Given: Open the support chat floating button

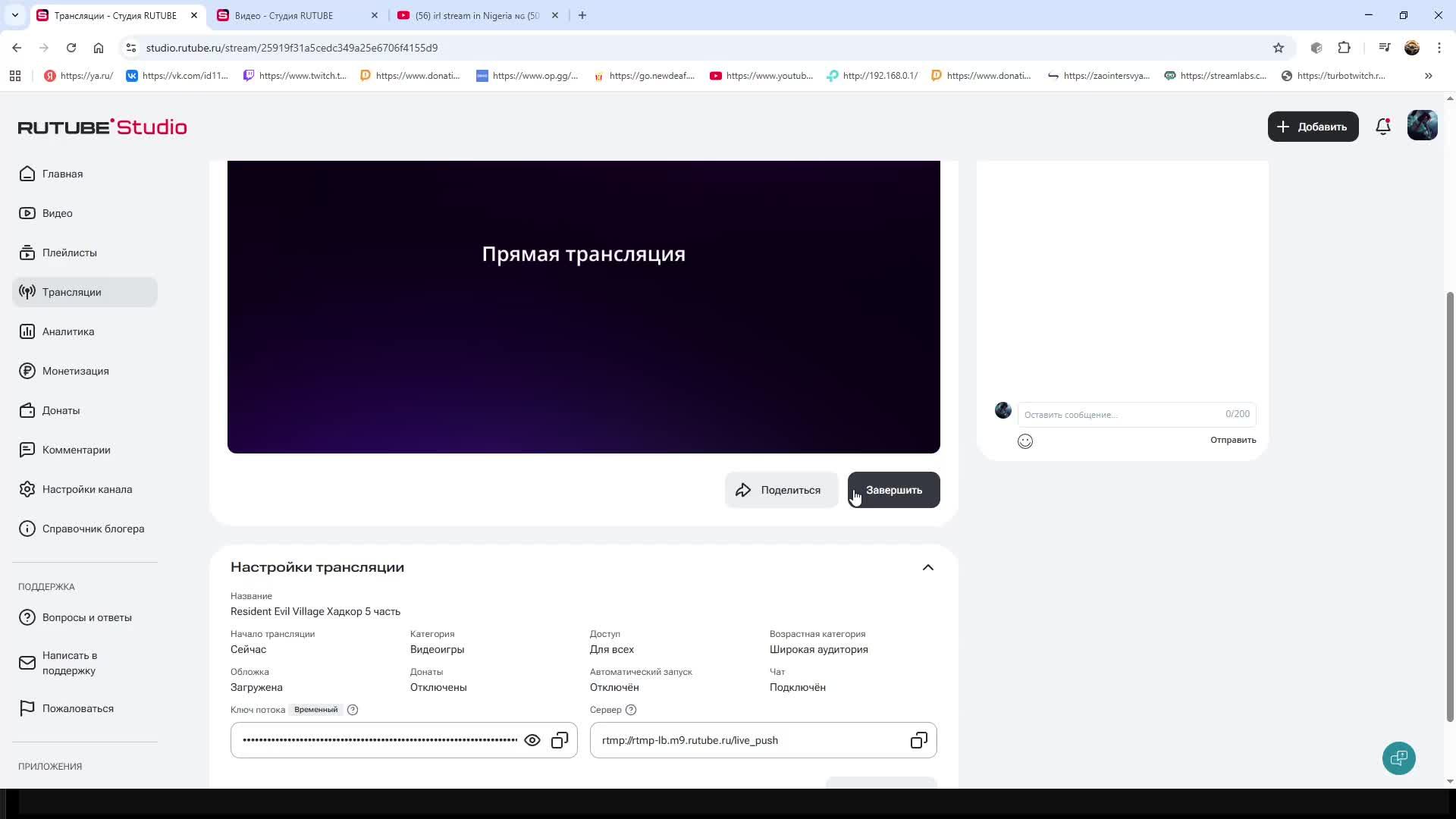Looking at the screenshot, I should click(1398, 758).
